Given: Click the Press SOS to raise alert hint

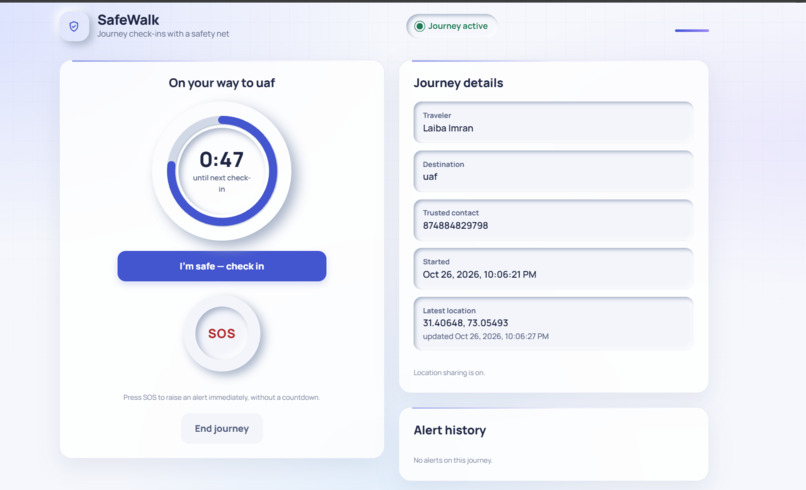Looking at the screenshot, I should (222, 397).
